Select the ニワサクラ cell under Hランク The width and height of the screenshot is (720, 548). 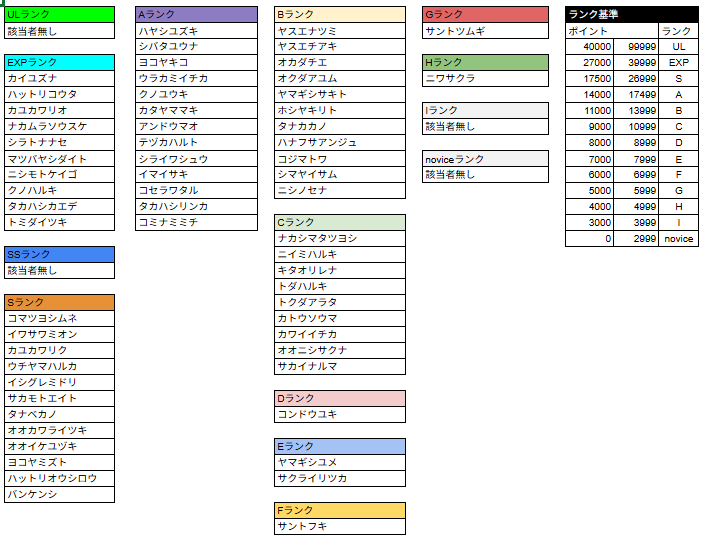[486, 78]
